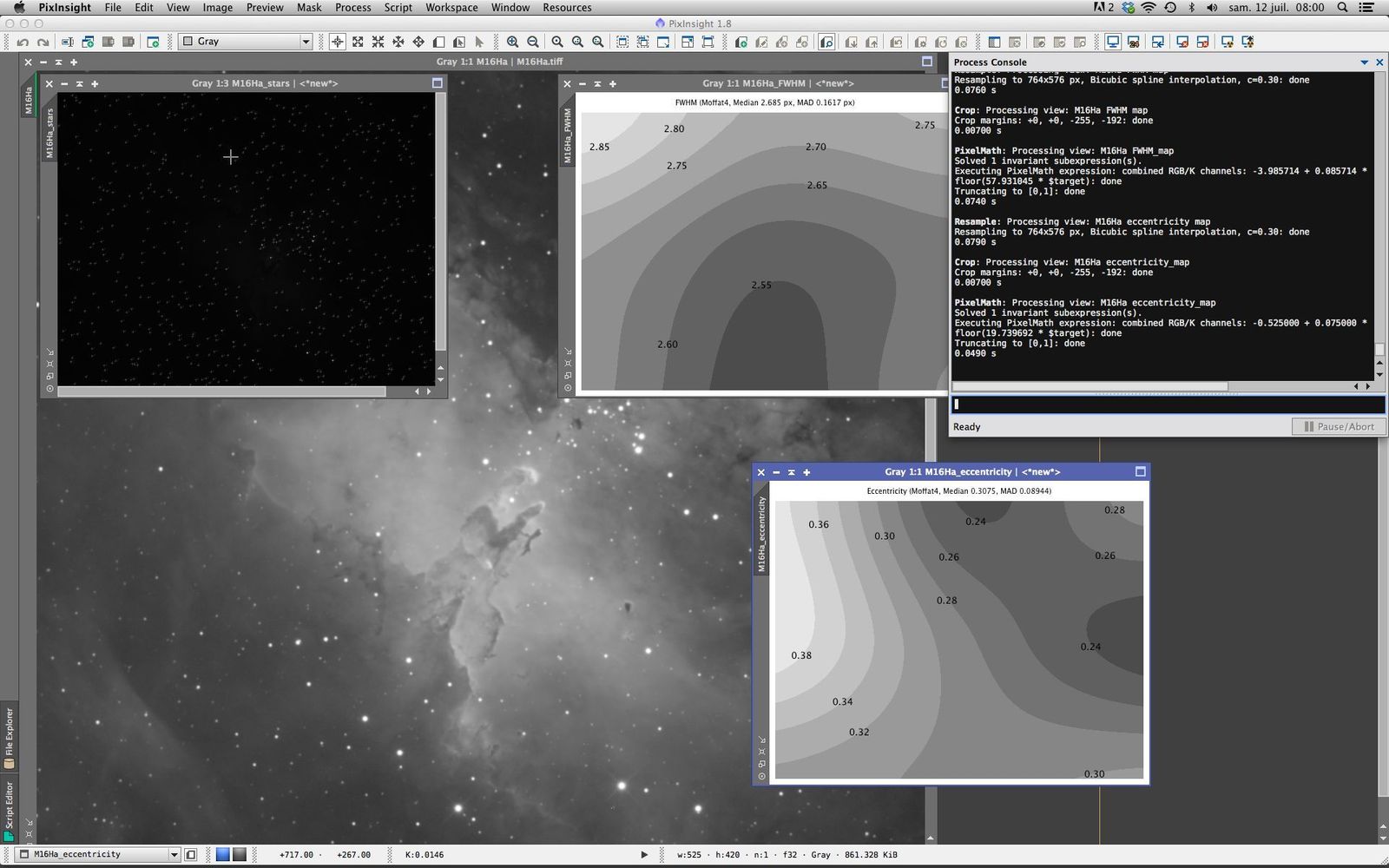Open the Process menu
Viewport: 1389px width, 868px height.
(352, 8)
